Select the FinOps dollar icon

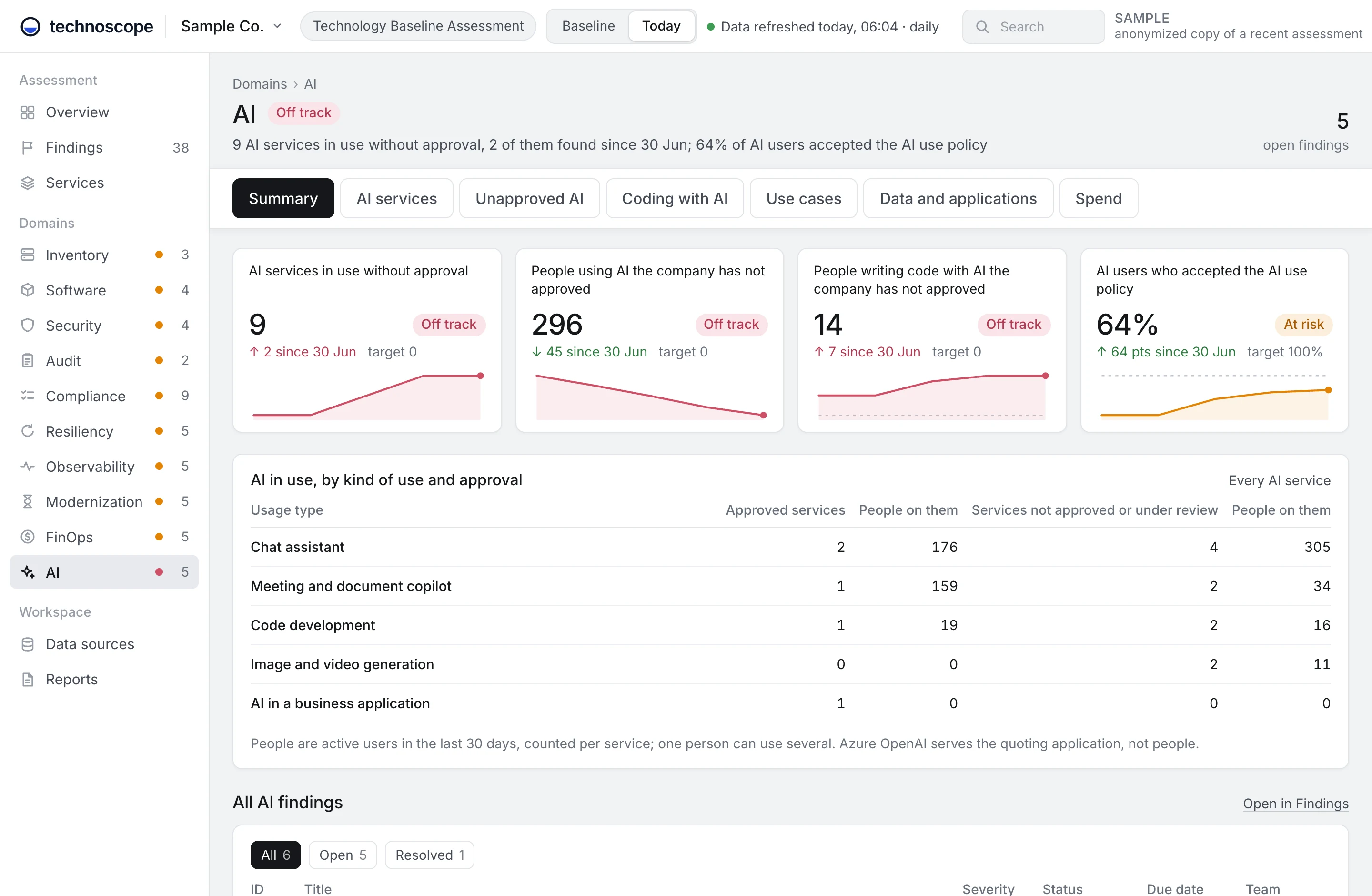click(x=28, y=537)
